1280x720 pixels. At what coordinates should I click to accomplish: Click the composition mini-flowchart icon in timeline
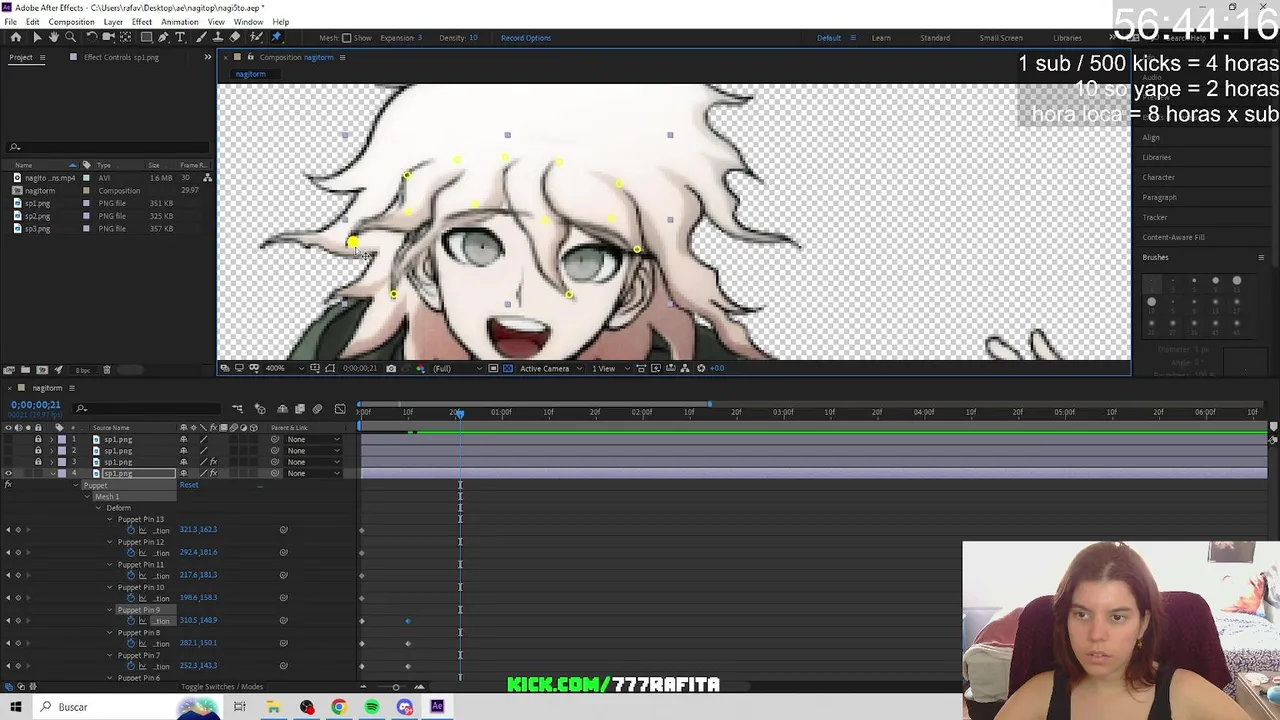(x=237, y=409)
